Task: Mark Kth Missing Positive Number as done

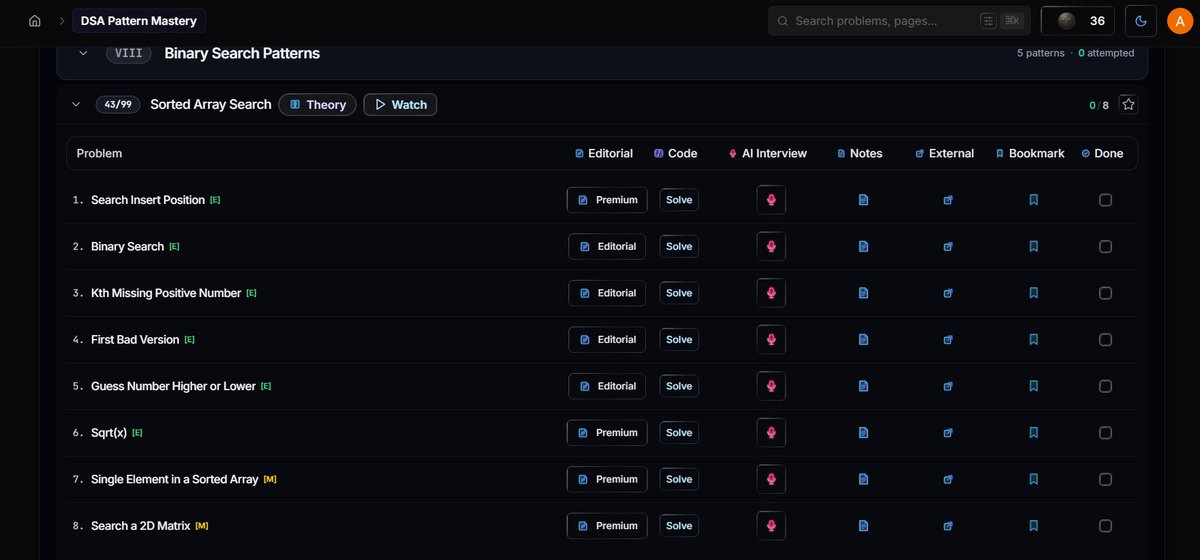Action: coord(1105,293)
